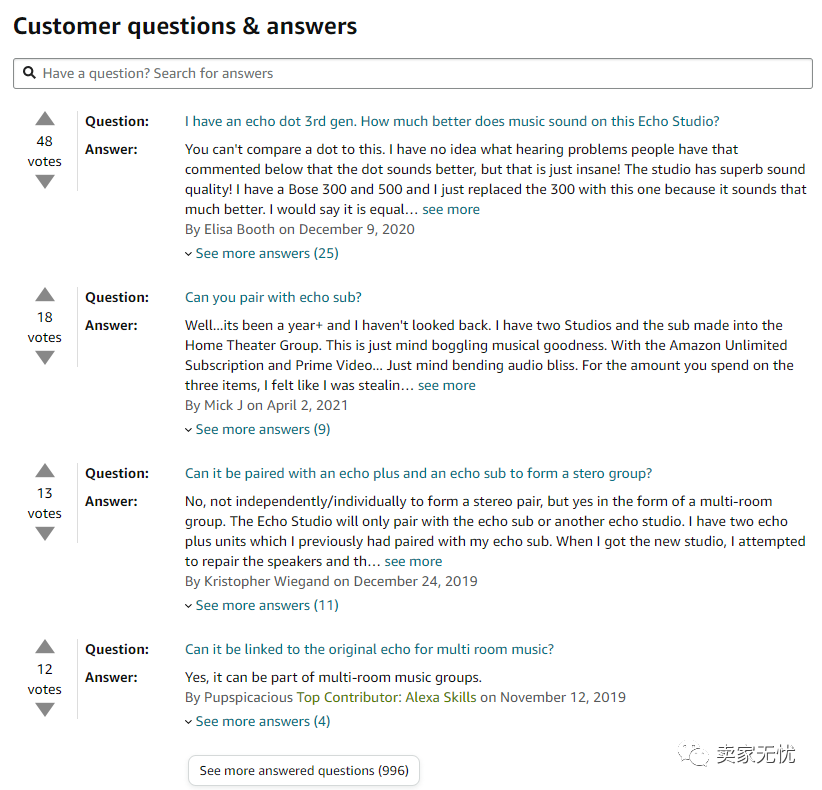This screenshot has width=822, height=790.
Task: Upvote the multi room music question
Action: (45, 647)
